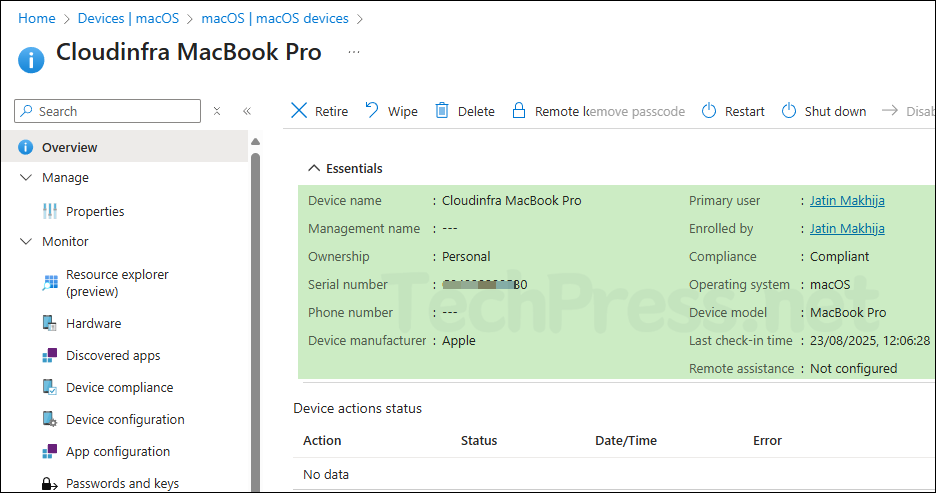
Task: Click into the sidebar Search field
Action: (x=107, y=111)
